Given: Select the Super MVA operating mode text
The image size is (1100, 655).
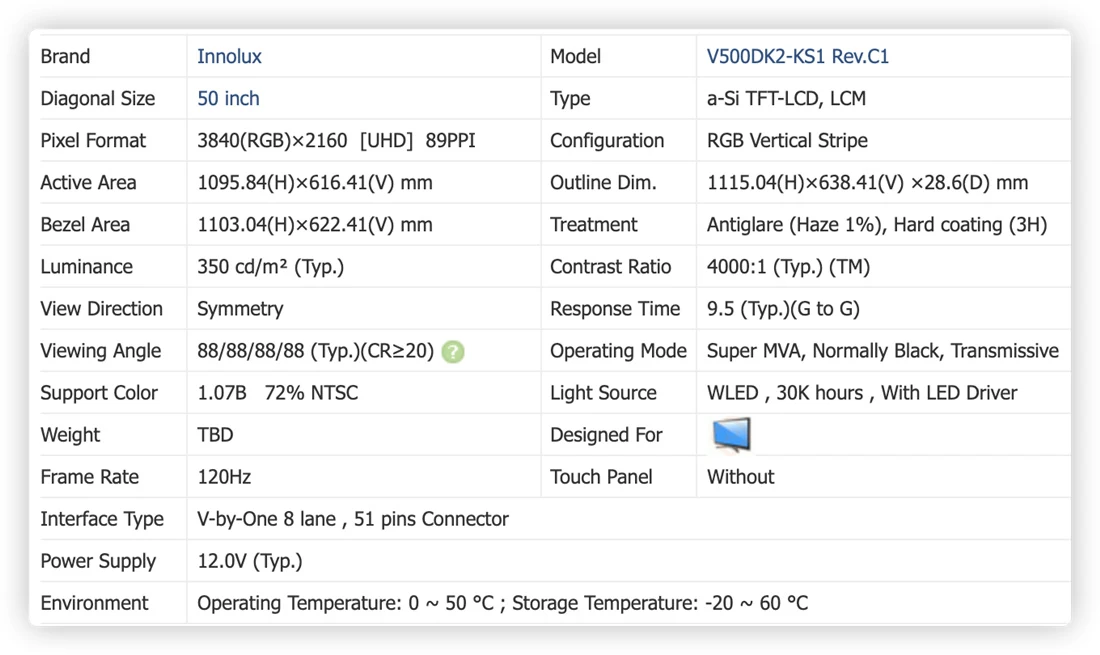Looking at the screenshot, I should (x=883, y=351).
